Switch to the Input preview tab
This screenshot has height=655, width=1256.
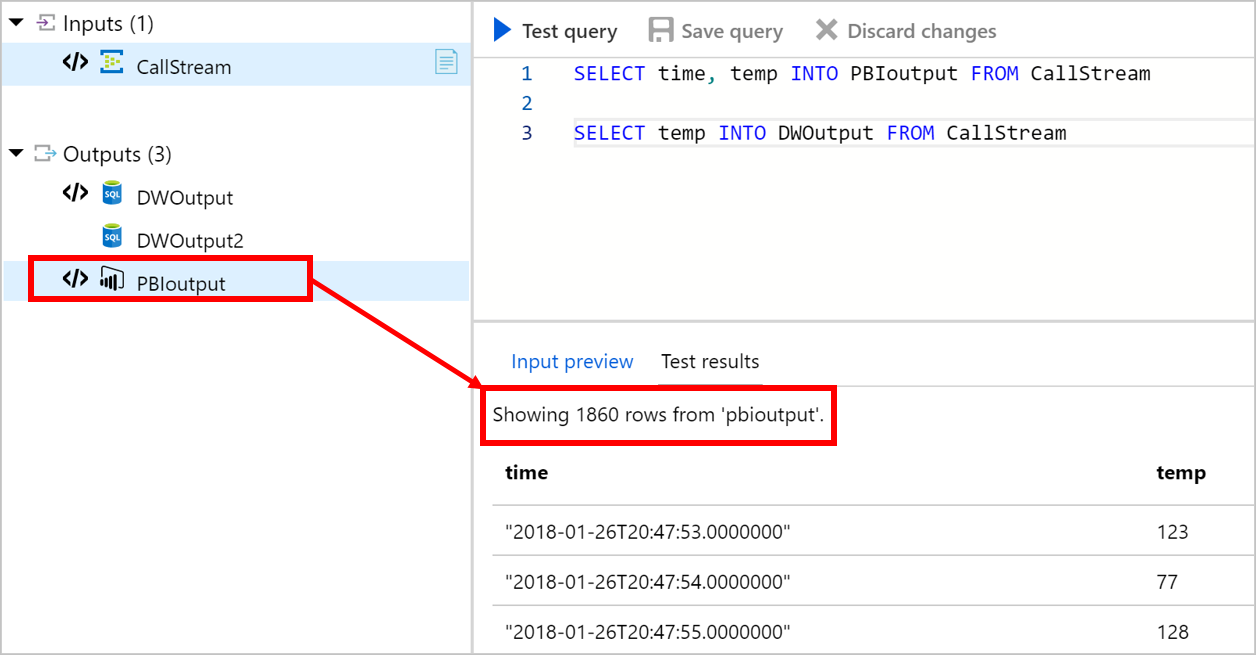click(572, 362)
